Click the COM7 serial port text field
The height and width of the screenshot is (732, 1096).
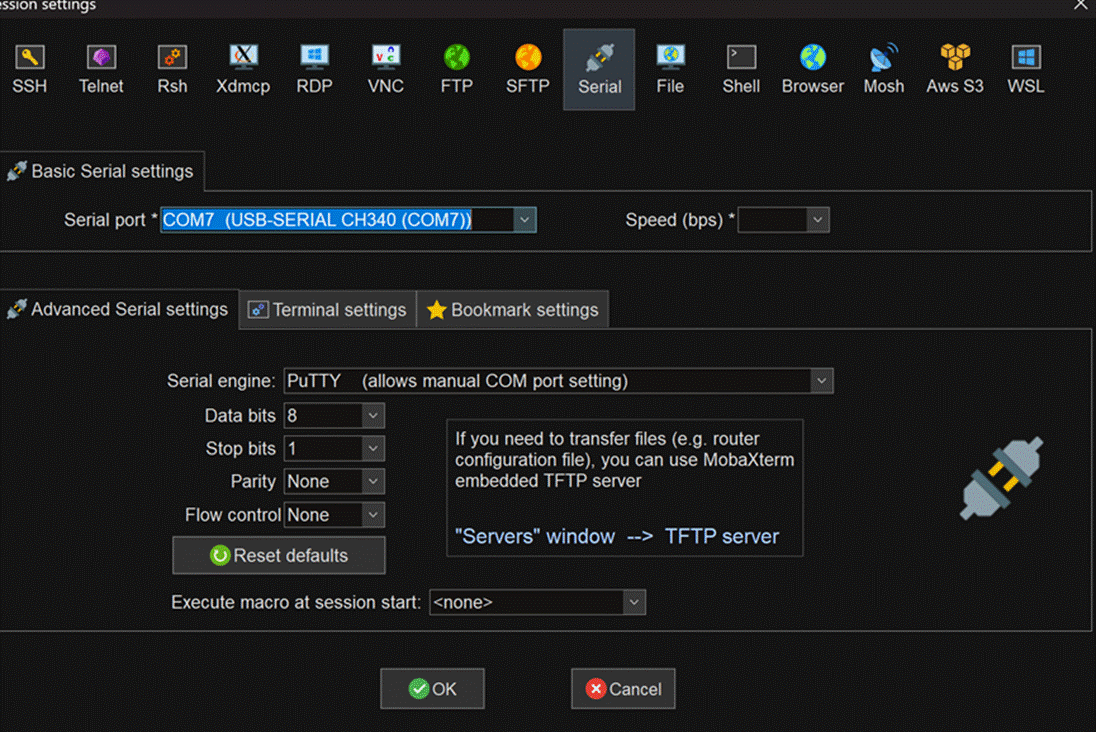[337, 220]
